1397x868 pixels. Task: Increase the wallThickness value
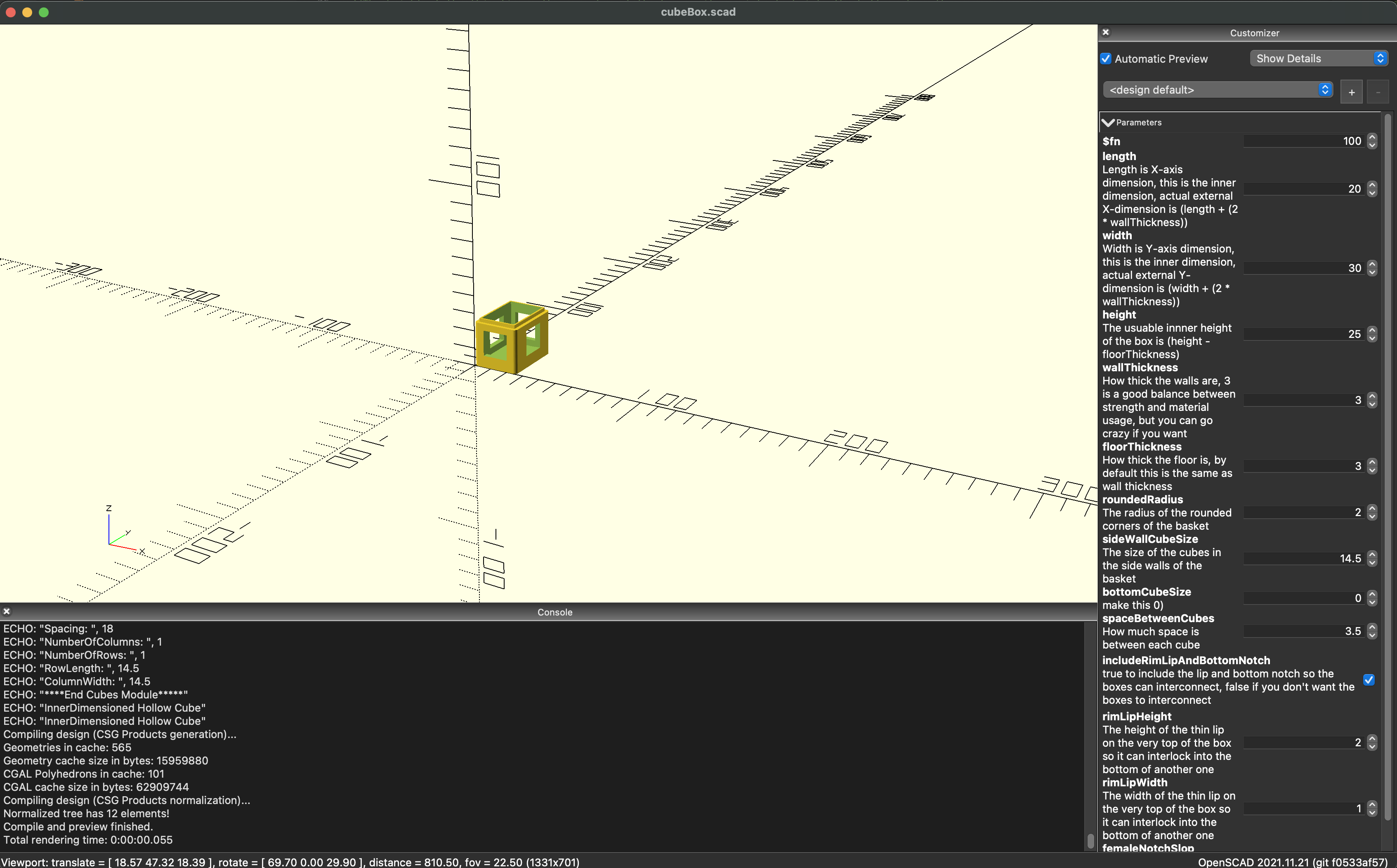[x=1372, y=397]
